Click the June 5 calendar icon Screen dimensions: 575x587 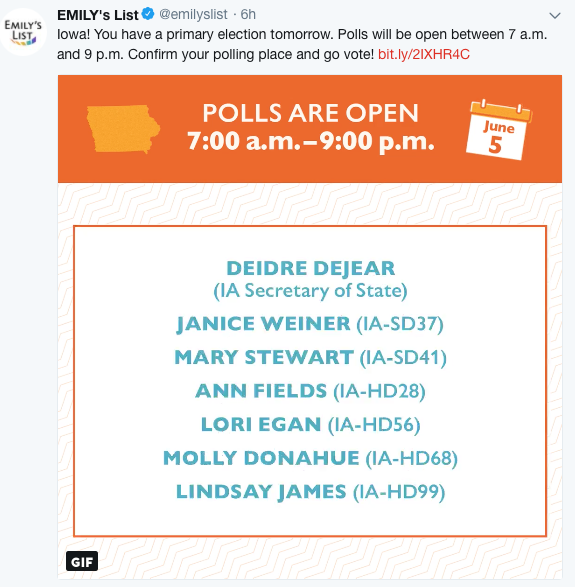tap(498, 130)
